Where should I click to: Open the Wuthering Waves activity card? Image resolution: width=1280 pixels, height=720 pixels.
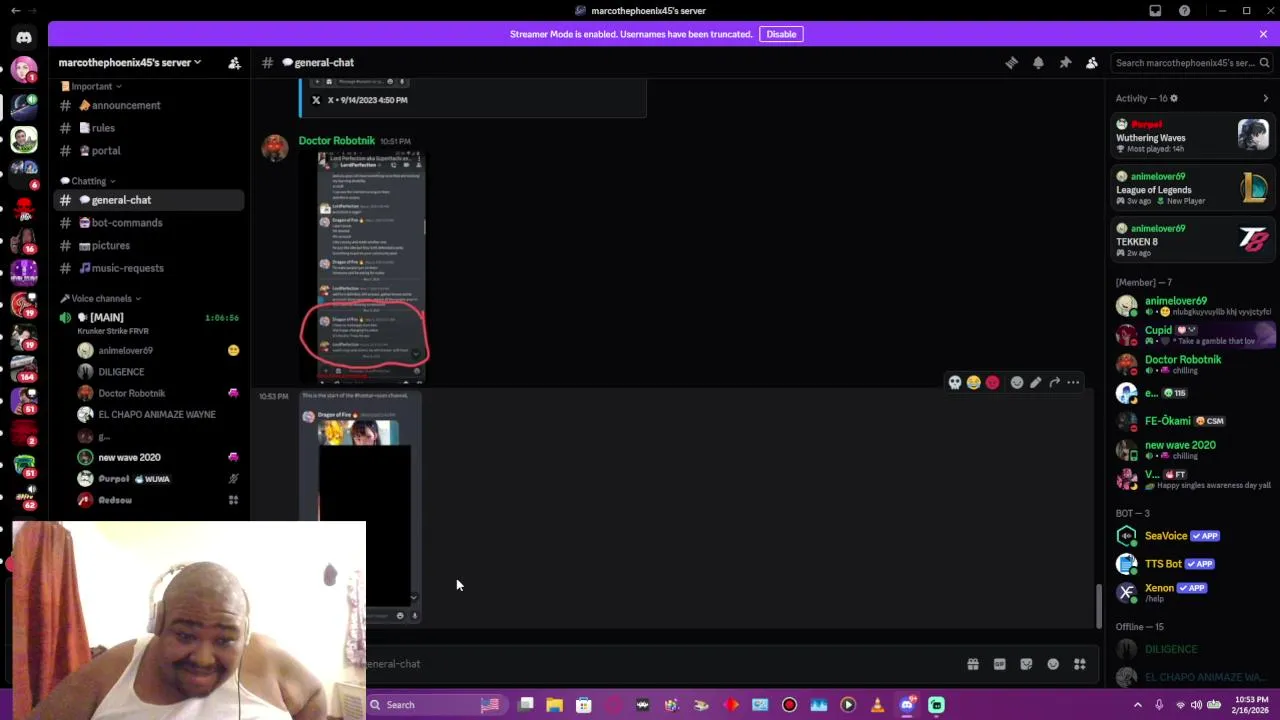coord(1193,136)
